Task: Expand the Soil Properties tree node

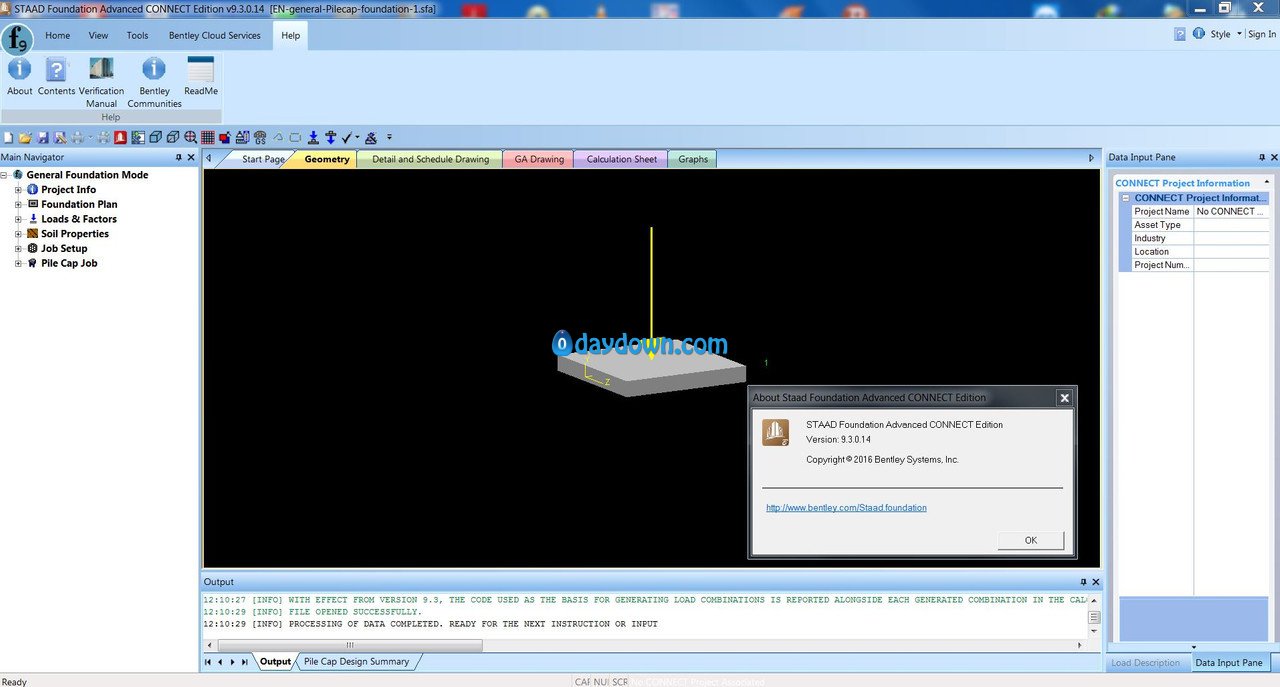Action: [x=18, y=234]
